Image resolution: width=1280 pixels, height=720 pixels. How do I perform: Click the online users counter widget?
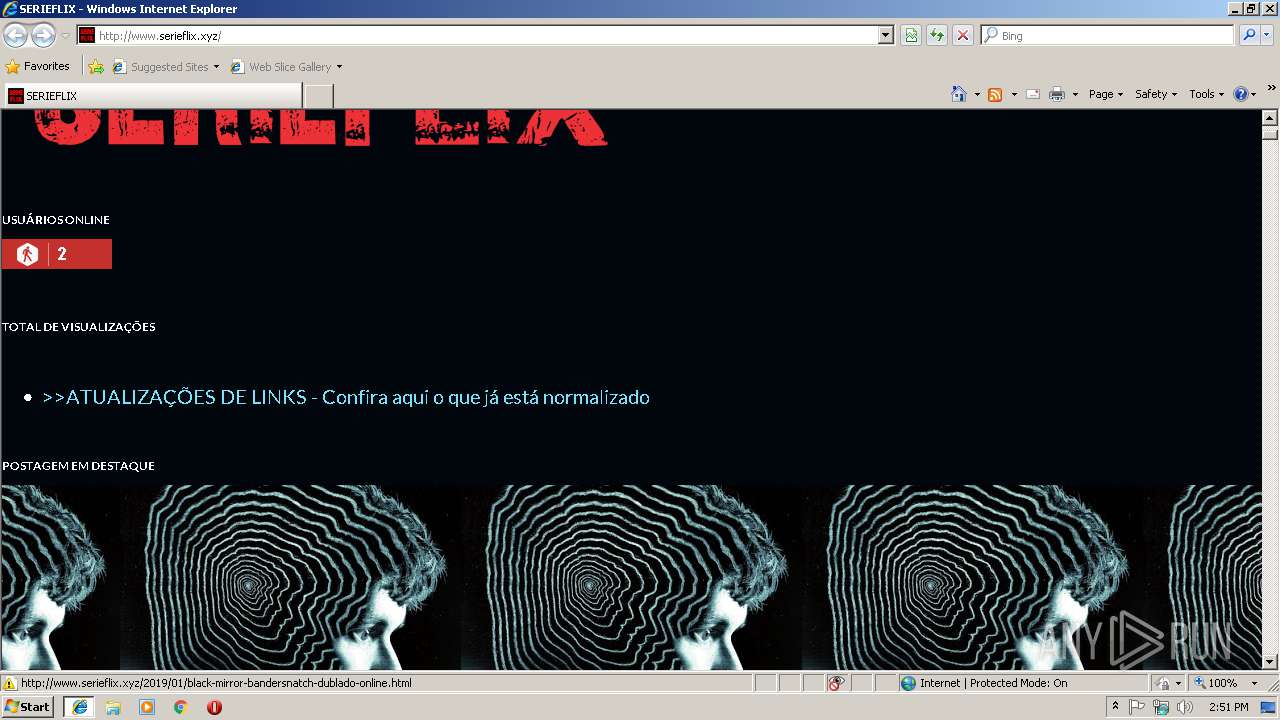(57, 254)
